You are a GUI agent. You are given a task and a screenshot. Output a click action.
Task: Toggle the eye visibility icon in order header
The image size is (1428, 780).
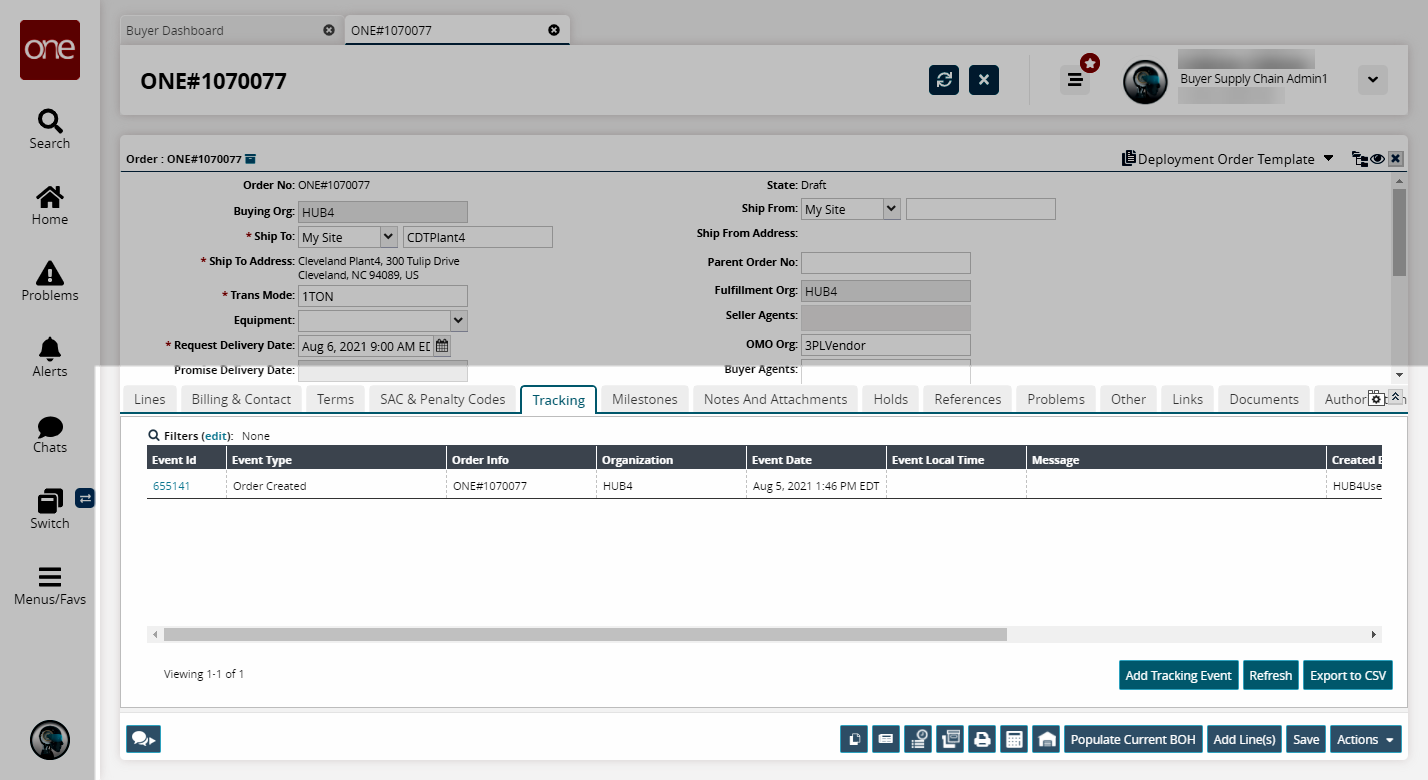click(x=1377, y=159)
